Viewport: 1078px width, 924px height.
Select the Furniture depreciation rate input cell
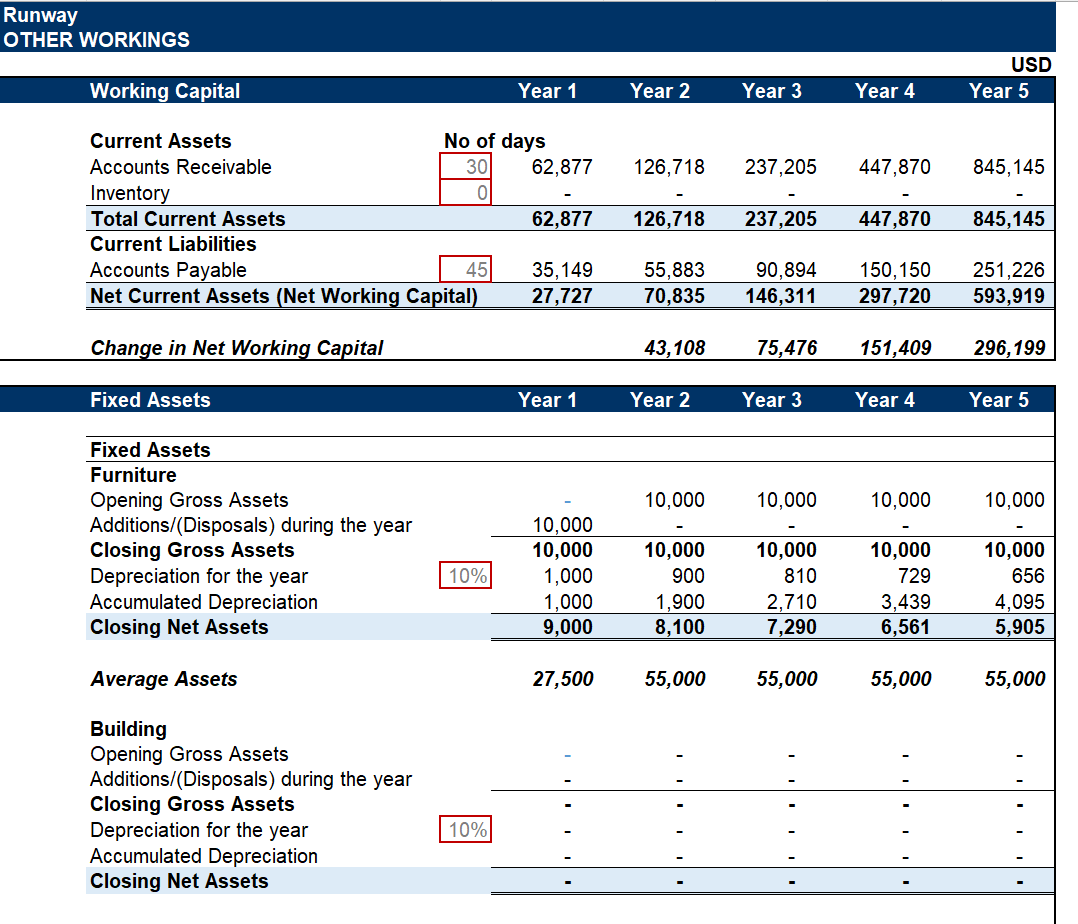(466, 576)
